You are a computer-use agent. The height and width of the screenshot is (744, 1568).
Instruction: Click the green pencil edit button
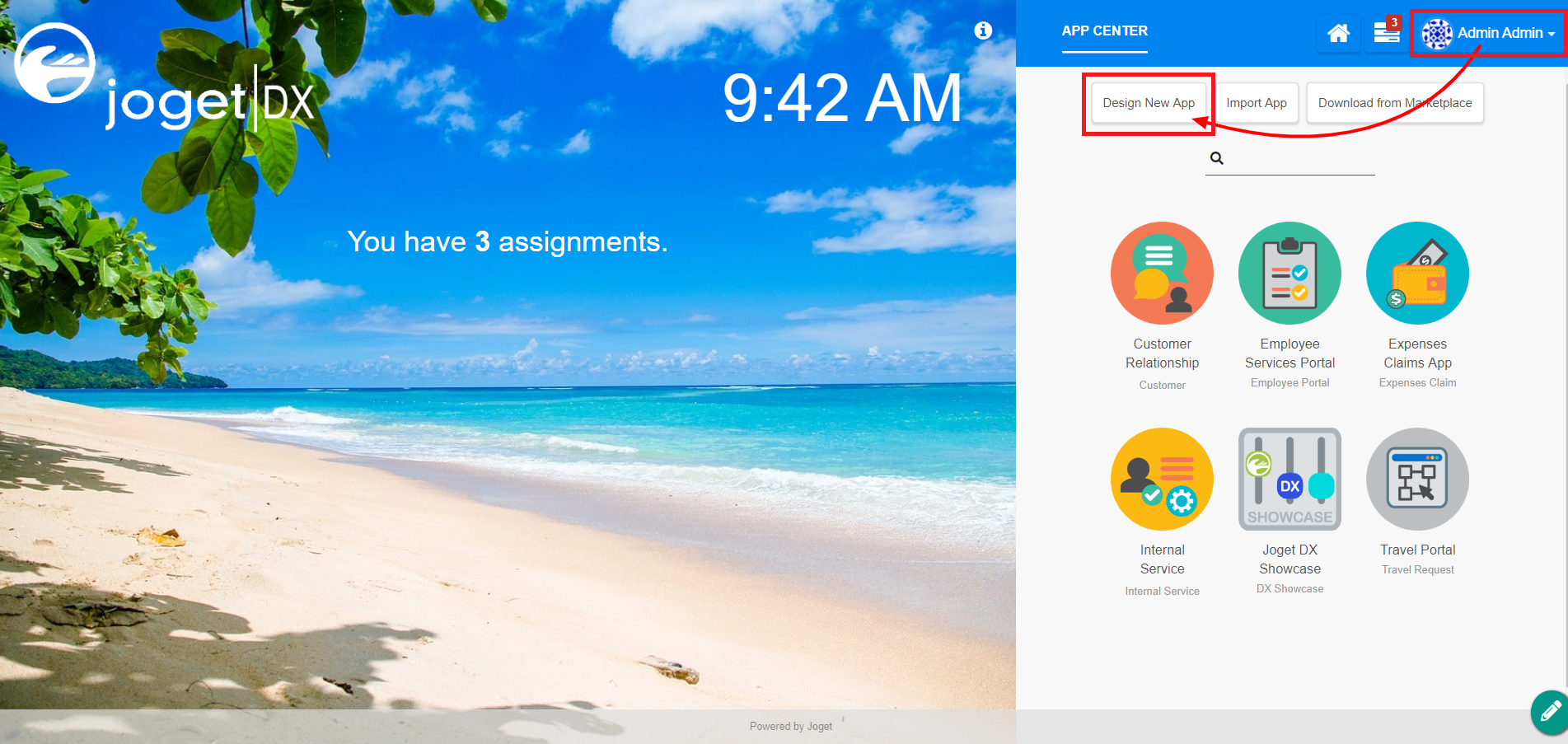(x=1550, y=712)
